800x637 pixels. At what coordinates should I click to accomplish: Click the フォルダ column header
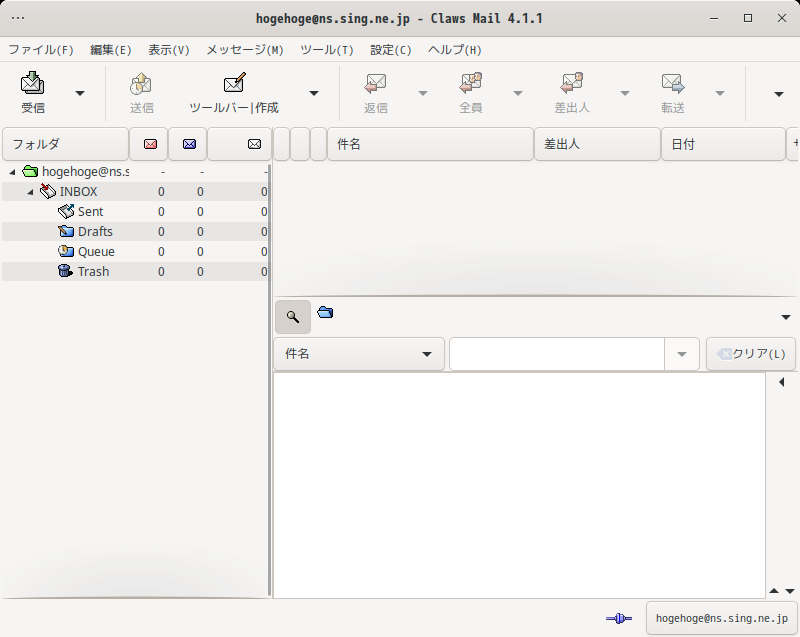click(x=65, y=144)
